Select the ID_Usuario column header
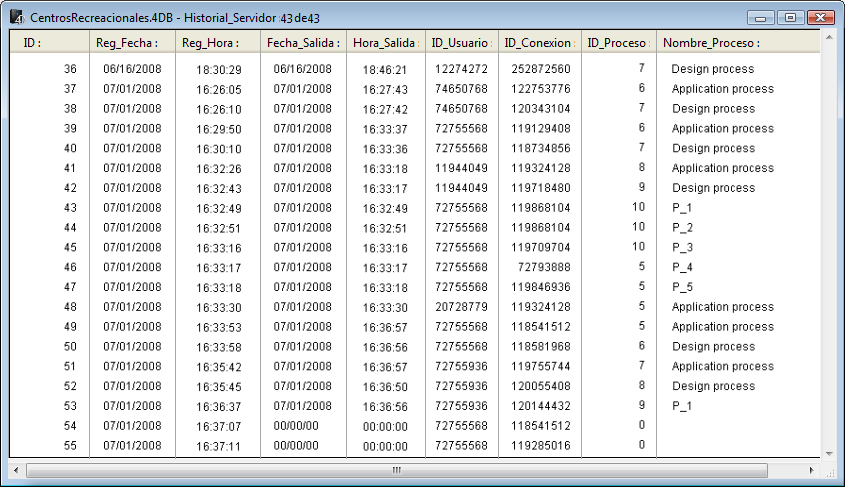This screenshot has width=845, height=487. point(461,43)
